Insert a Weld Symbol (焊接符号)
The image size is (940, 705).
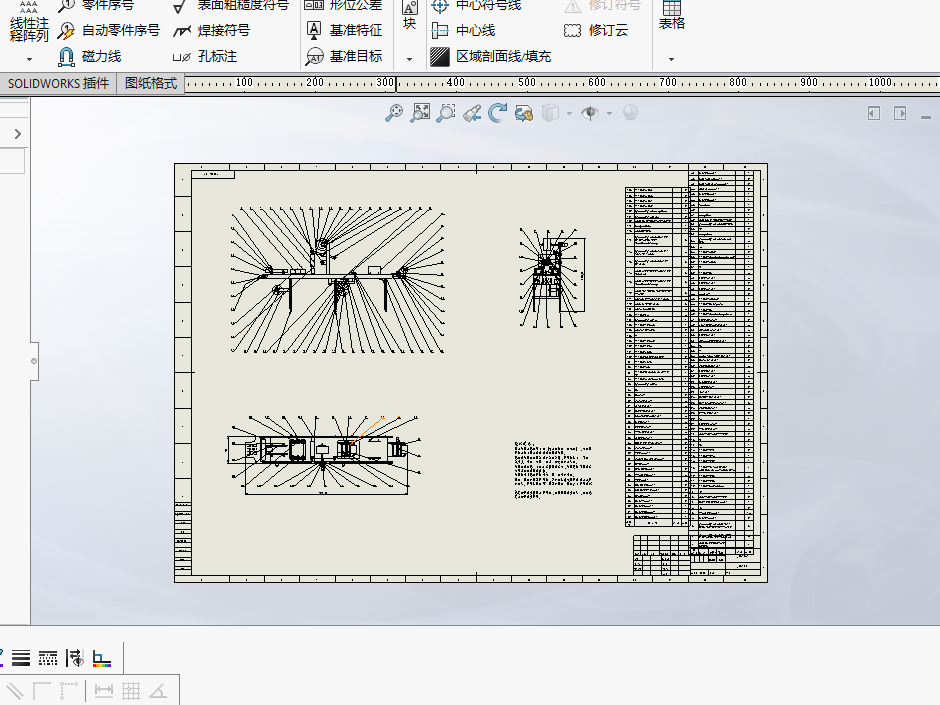[x=211, y=31]
